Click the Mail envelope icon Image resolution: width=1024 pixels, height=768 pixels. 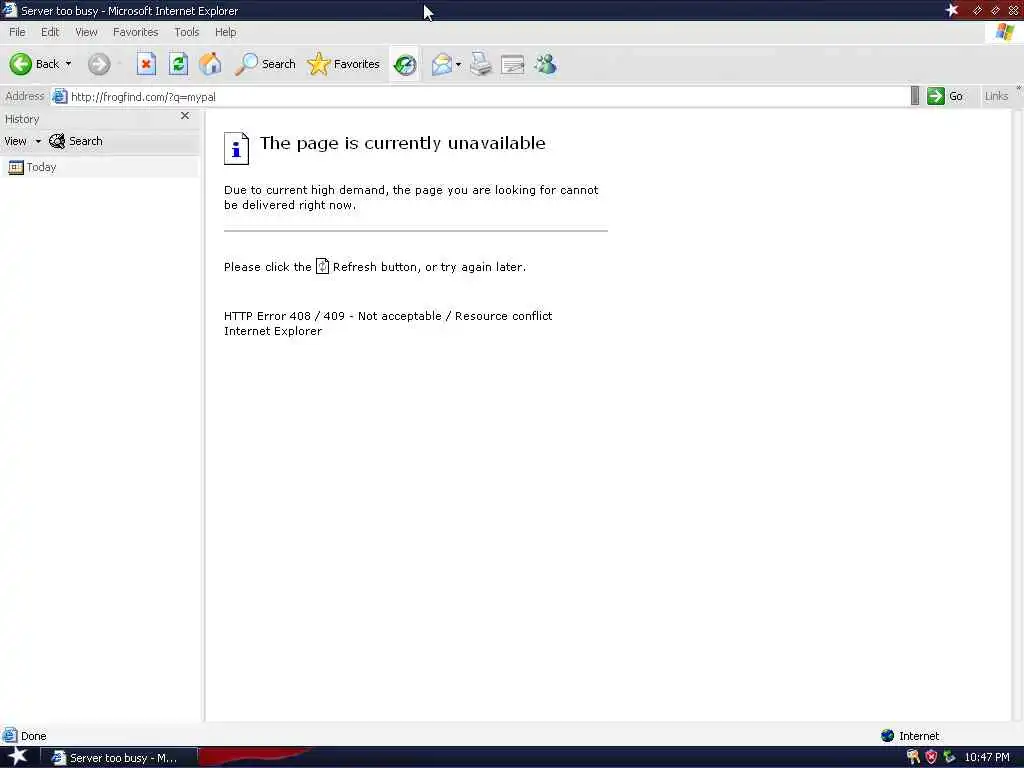pyautogui.click(x=441, y=64)
